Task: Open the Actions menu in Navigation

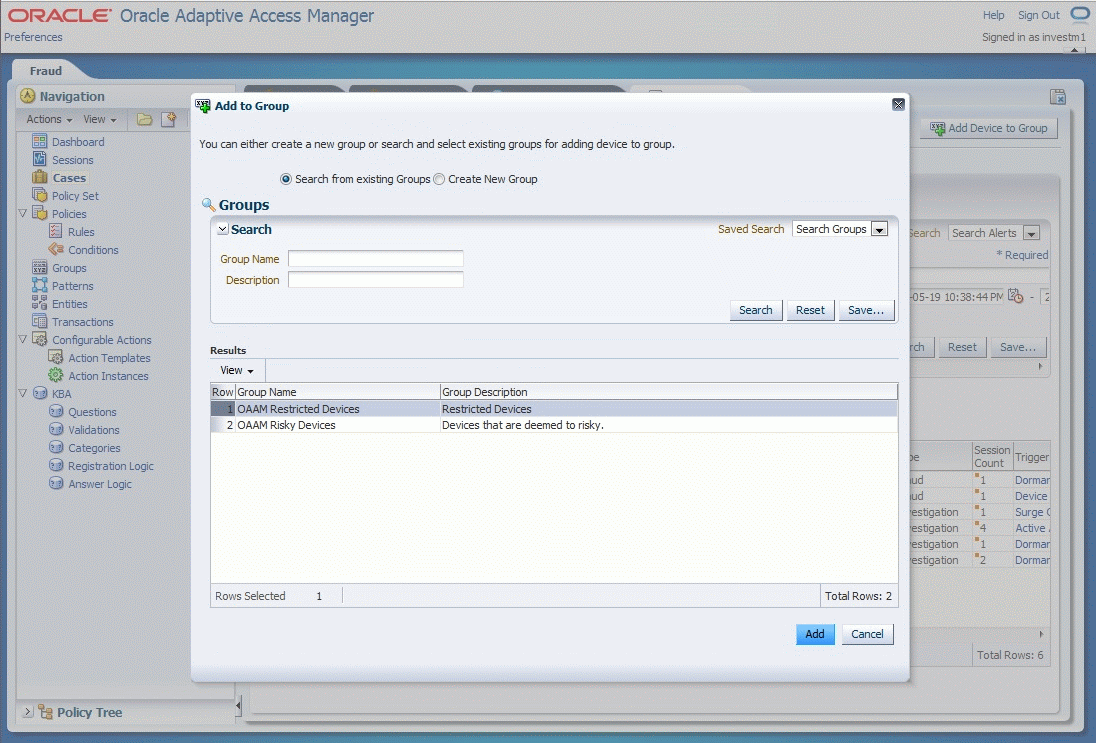Action: (x=47, y=119)
